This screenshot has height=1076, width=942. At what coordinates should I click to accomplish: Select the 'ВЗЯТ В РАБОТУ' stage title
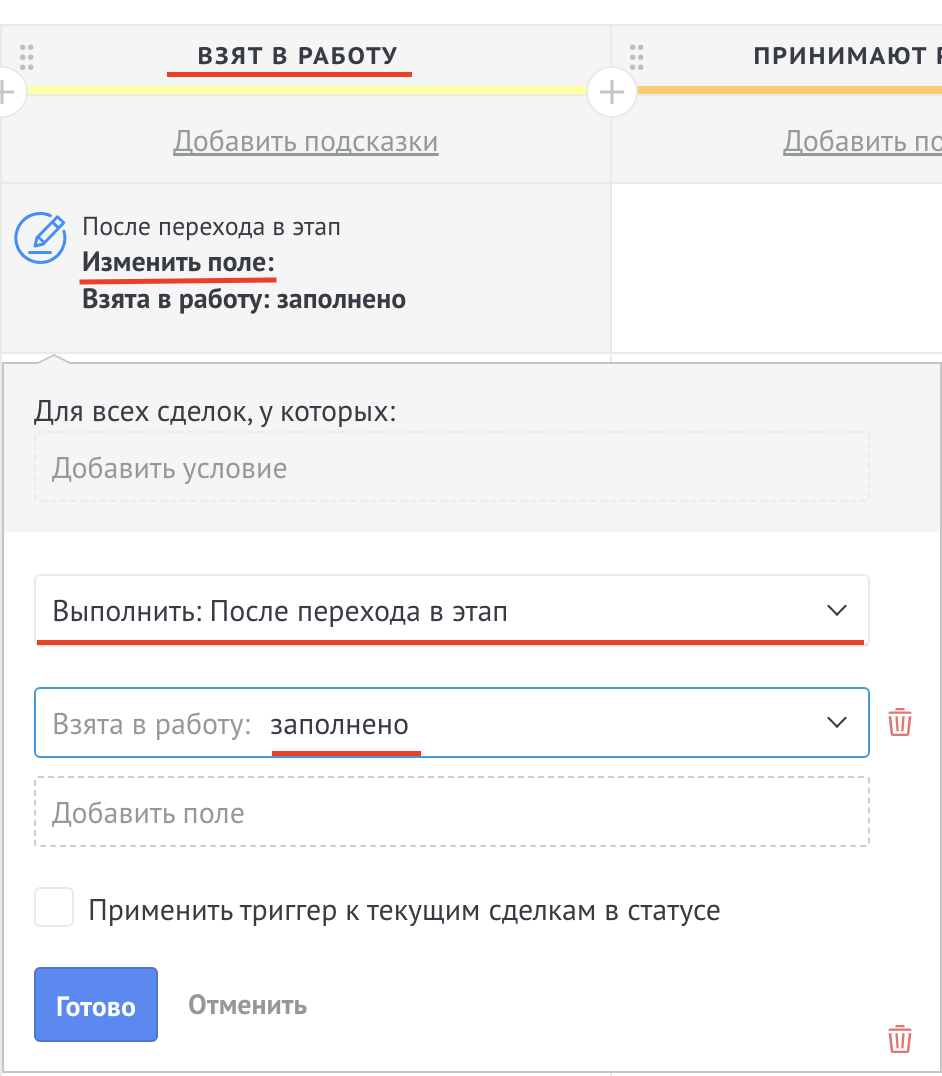[x=298, y=56]
